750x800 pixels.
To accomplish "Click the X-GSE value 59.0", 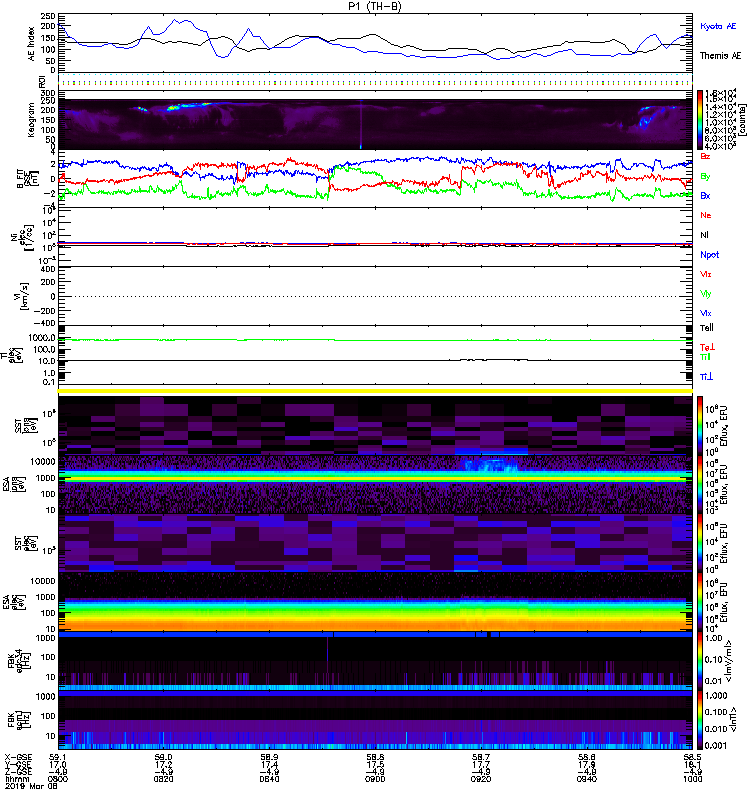I will point(163,758).
